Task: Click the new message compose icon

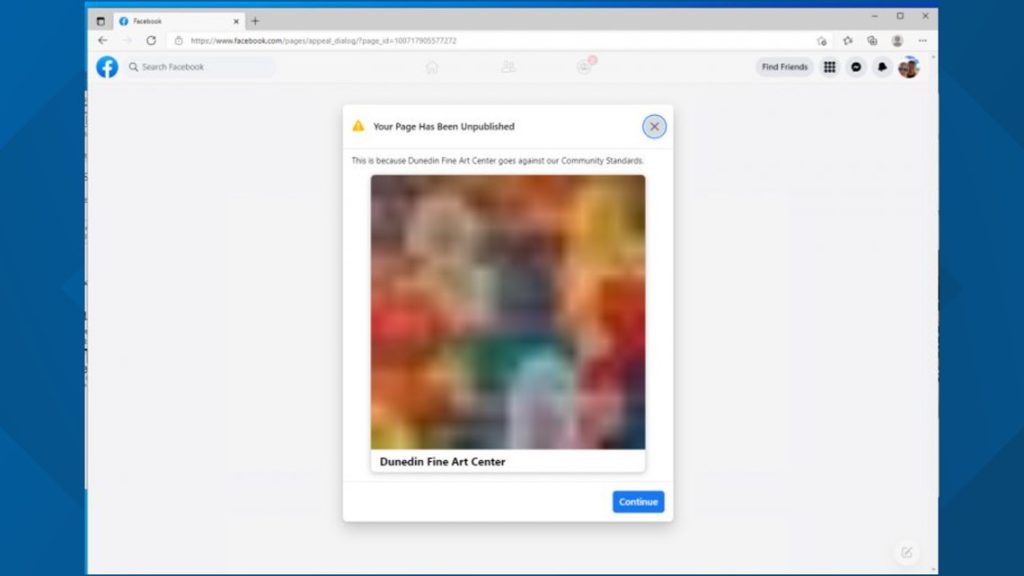Action: point(906,552)
